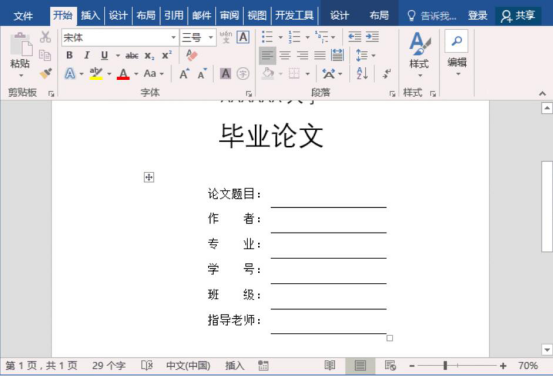Image resolution: width=554 pixels, height=376 pixels.
Task: Justify paragraph text
Action: pyautogui.click(x=320, y=55)
